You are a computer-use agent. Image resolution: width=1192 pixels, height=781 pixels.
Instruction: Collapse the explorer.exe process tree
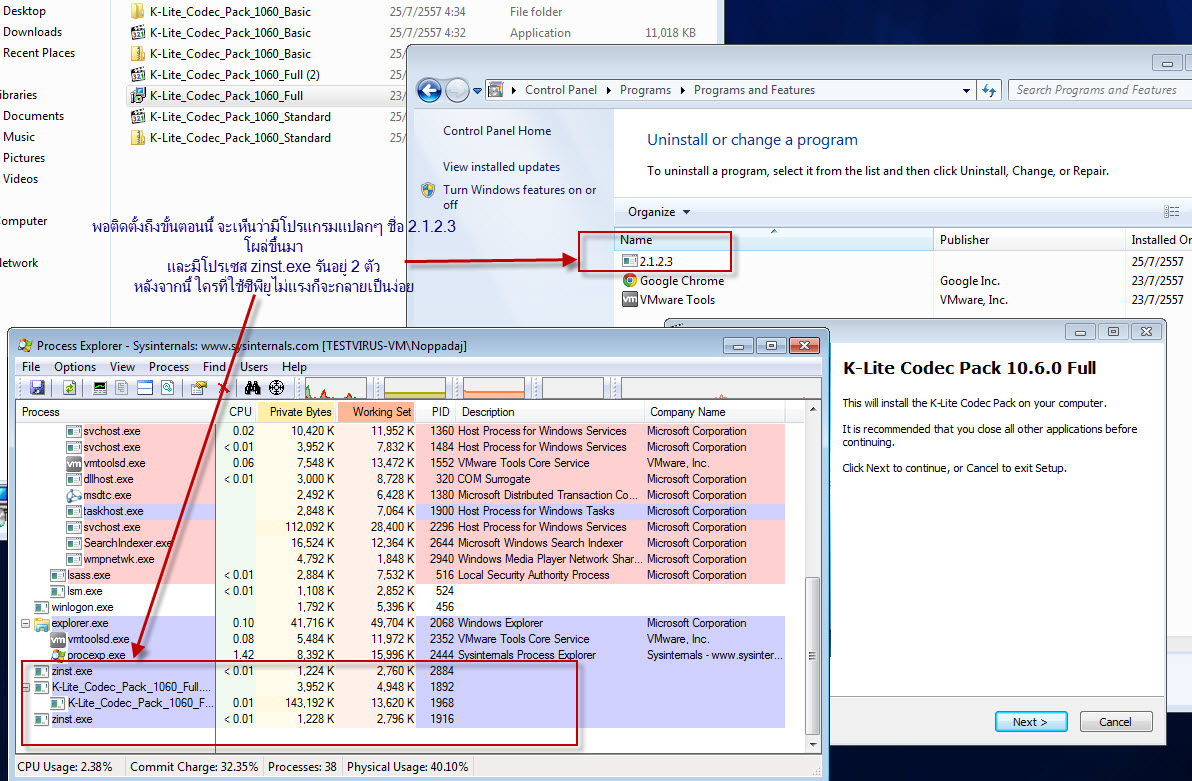pyautogui.click(x=26, y=623)
